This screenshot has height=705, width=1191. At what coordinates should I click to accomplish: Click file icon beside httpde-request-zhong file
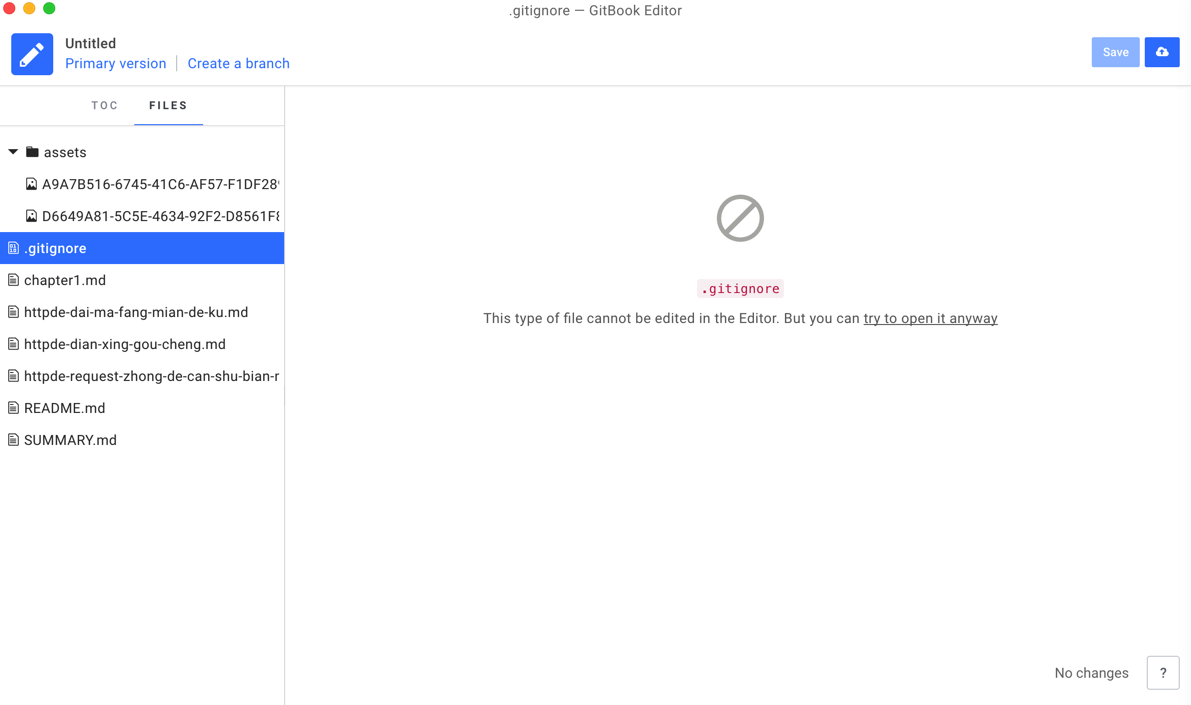click(13, 376)
